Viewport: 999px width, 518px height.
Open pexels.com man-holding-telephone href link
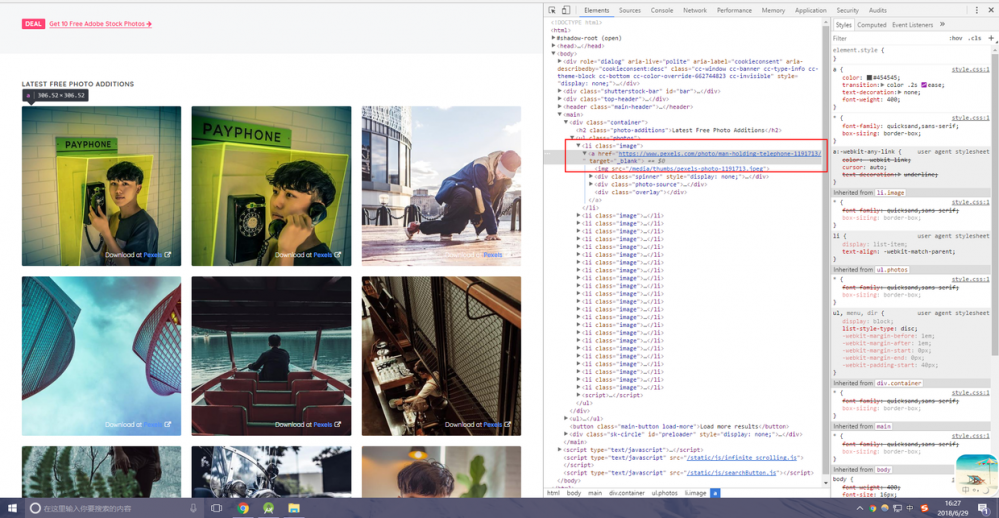[x=719, y=154]
